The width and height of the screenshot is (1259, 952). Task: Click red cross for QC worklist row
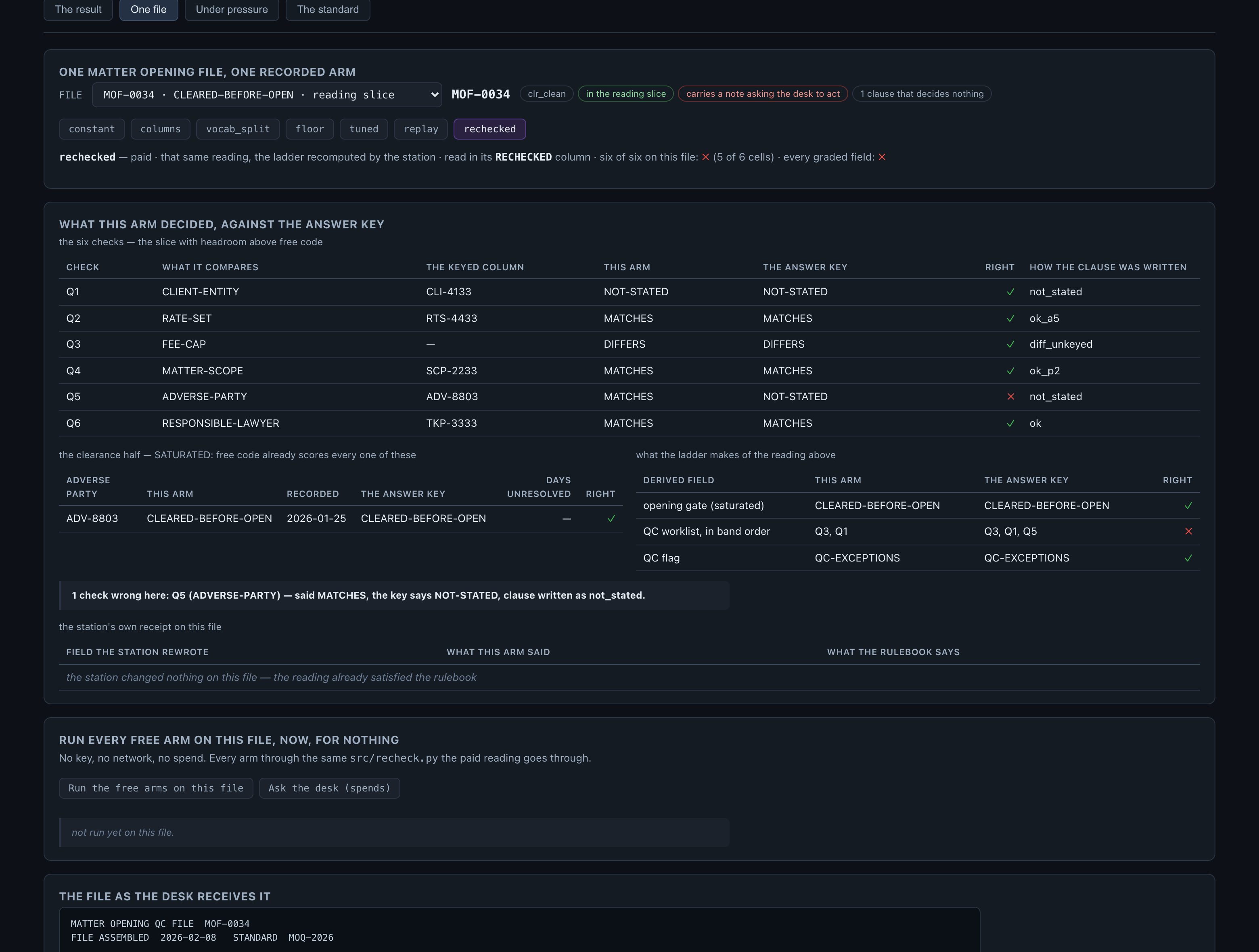point(1188,532)
